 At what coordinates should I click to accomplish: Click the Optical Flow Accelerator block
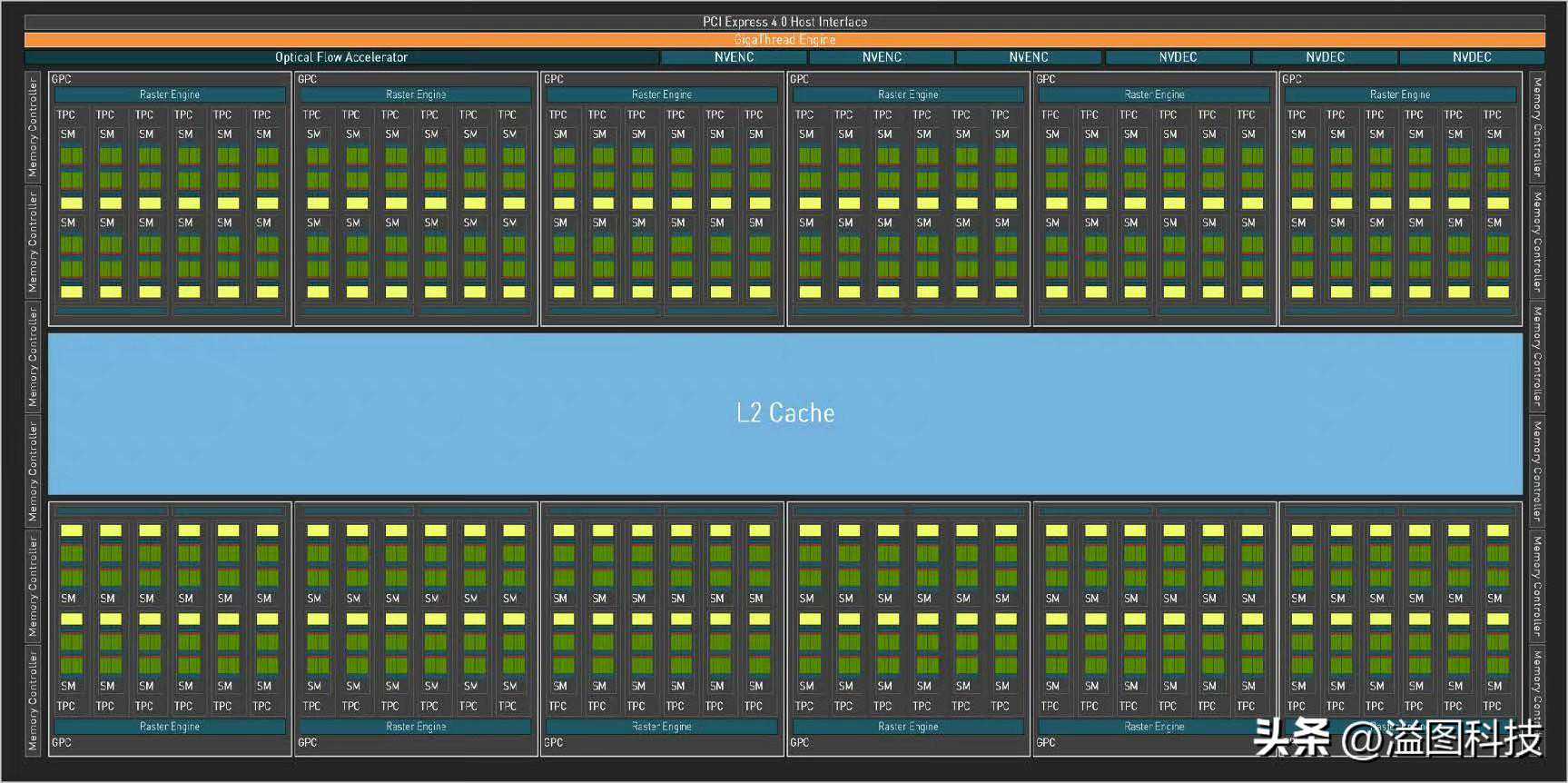pos(341,57)
